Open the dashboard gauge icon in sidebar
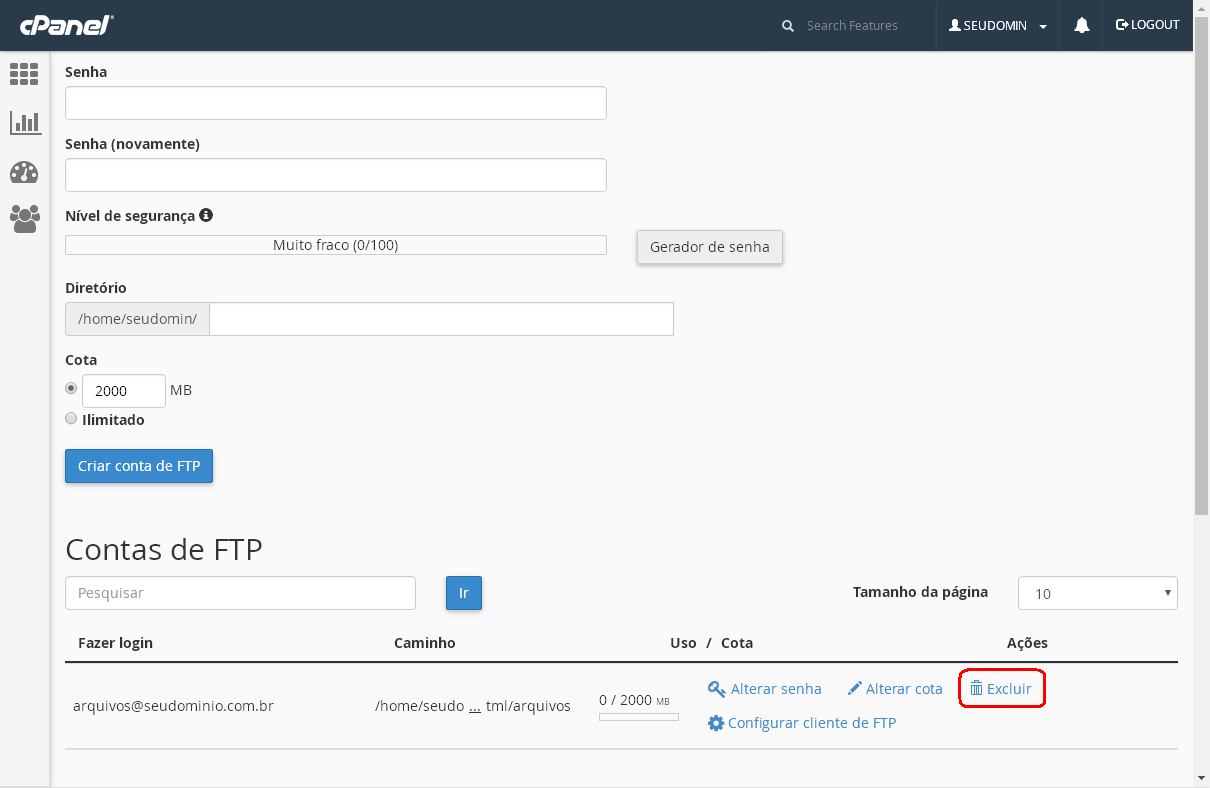Image resolution: width=1210 pixels, height=788 pixels. pos(24,172)
